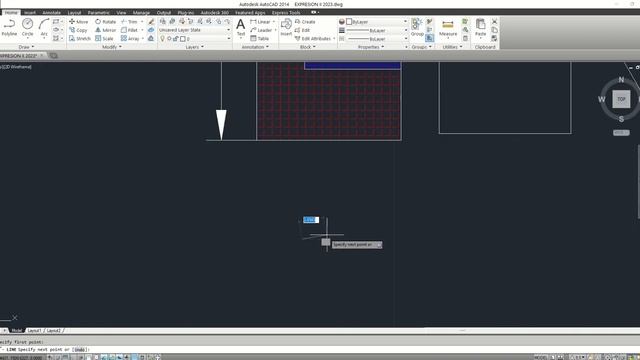Viewport: 640px width, 360px height.
Task: Click Create block
Action: [305, 22]
